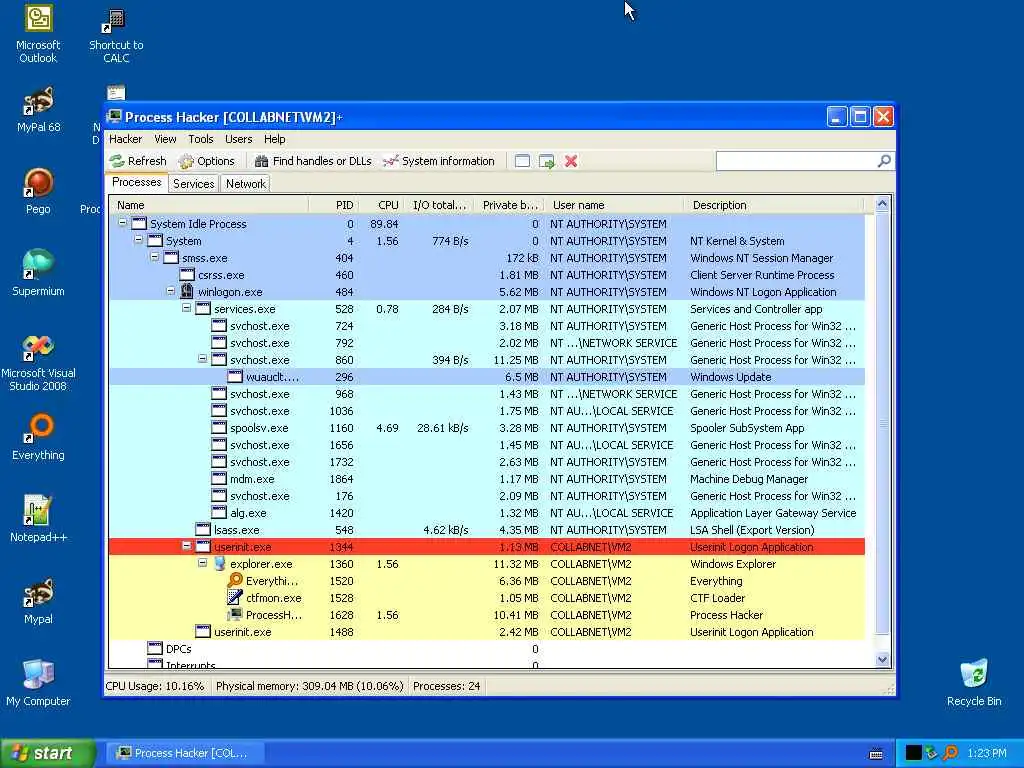The image size is (1024, 768).
Task: Select the Processes tab
Action: click(136, 182)
